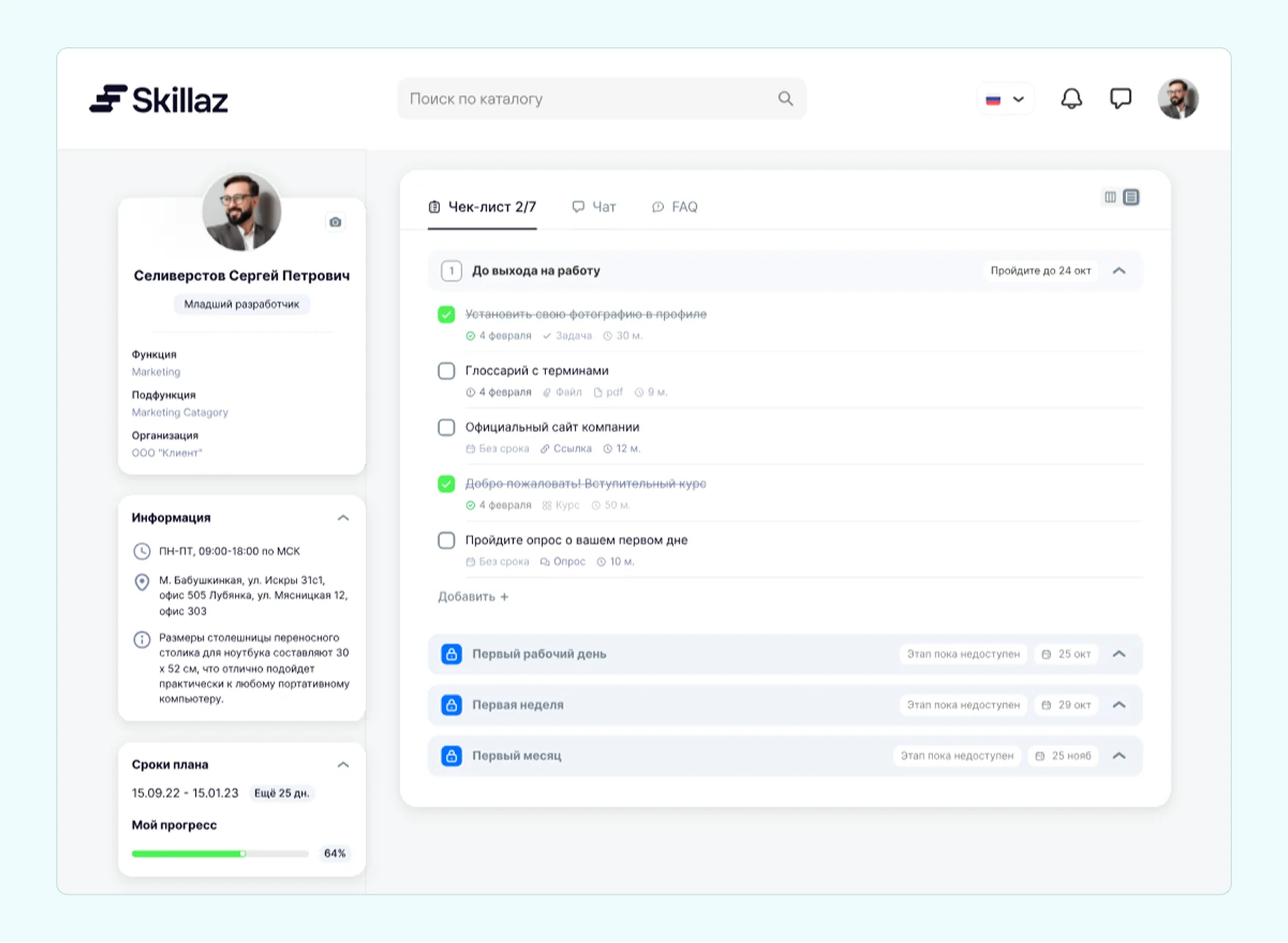Click the Чек-лист clipboard icon
Image resolution: width=1288 pixels, height=943 pixels.
tap(434, 207)
